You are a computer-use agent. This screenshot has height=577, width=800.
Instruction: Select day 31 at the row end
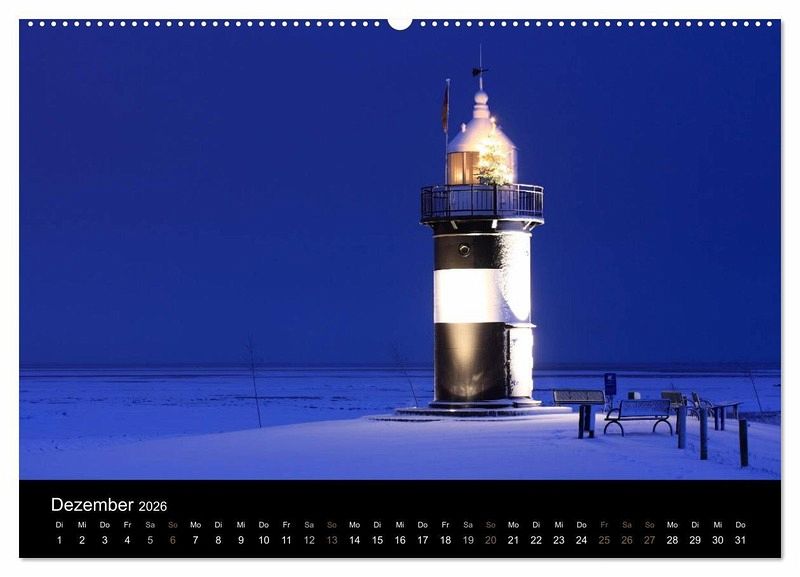[740, 540]
